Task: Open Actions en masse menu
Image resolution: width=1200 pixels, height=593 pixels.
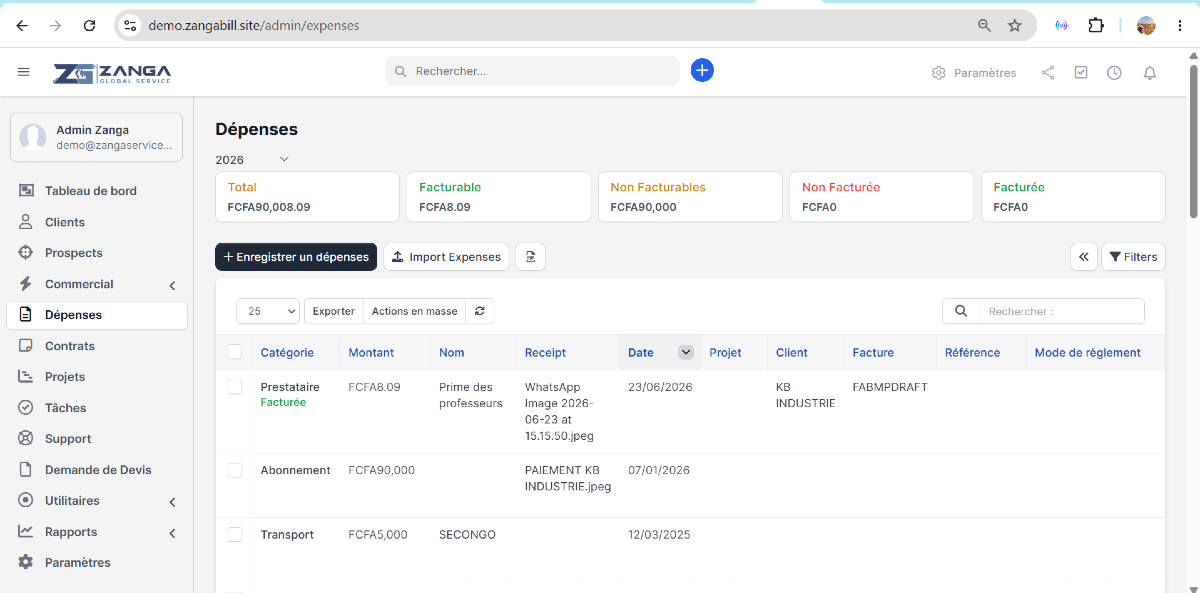Action: click(x=414, y=311)
